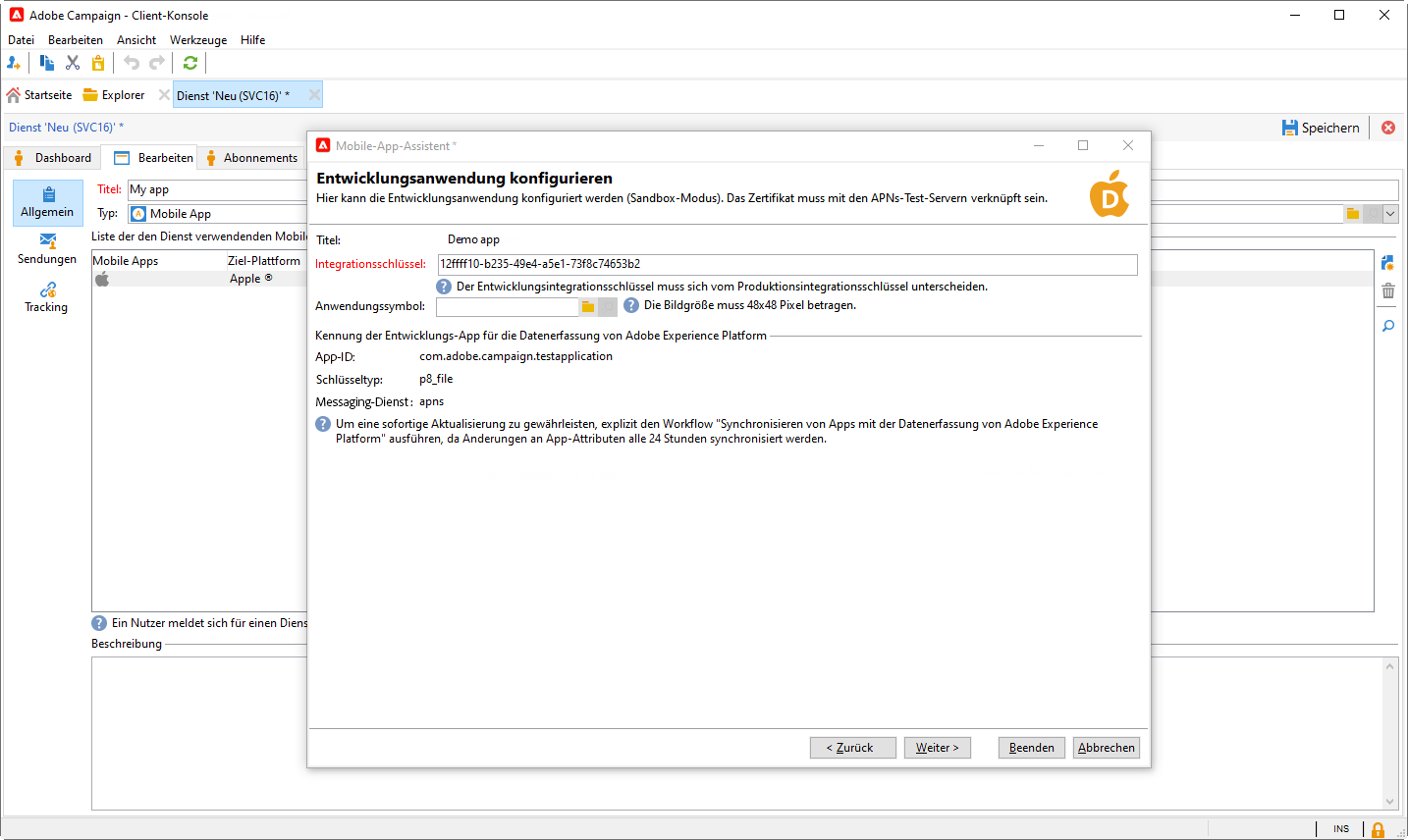The width and height of the screenshot is (1408, 840).
Task: Click the greyed magnifier beside Anwendungssymbol
Action: coord(608,307)
